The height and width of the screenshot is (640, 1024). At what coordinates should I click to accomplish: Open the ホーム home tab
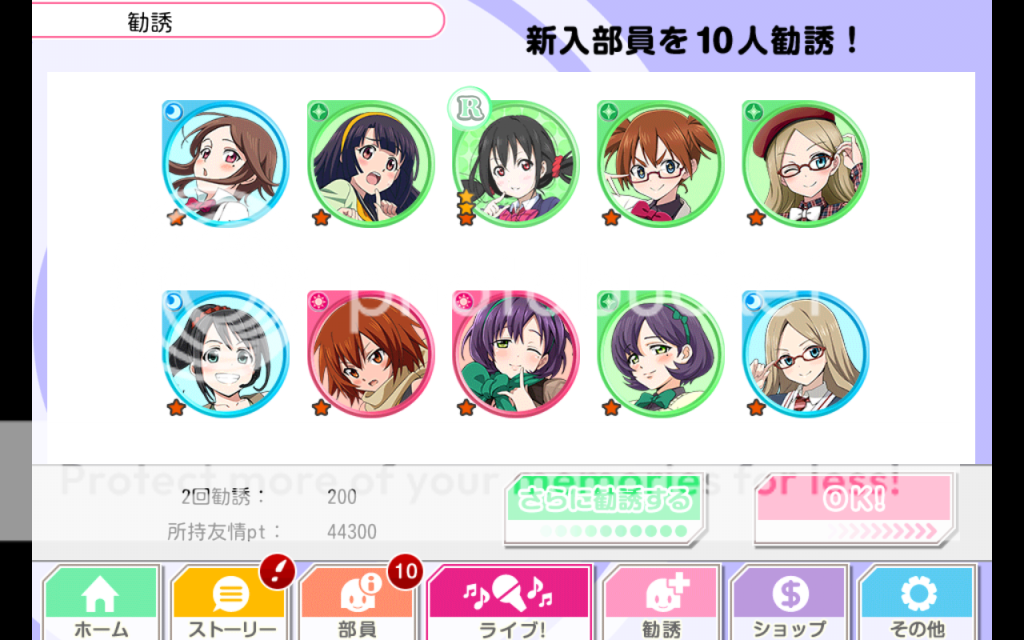[101, 603]
